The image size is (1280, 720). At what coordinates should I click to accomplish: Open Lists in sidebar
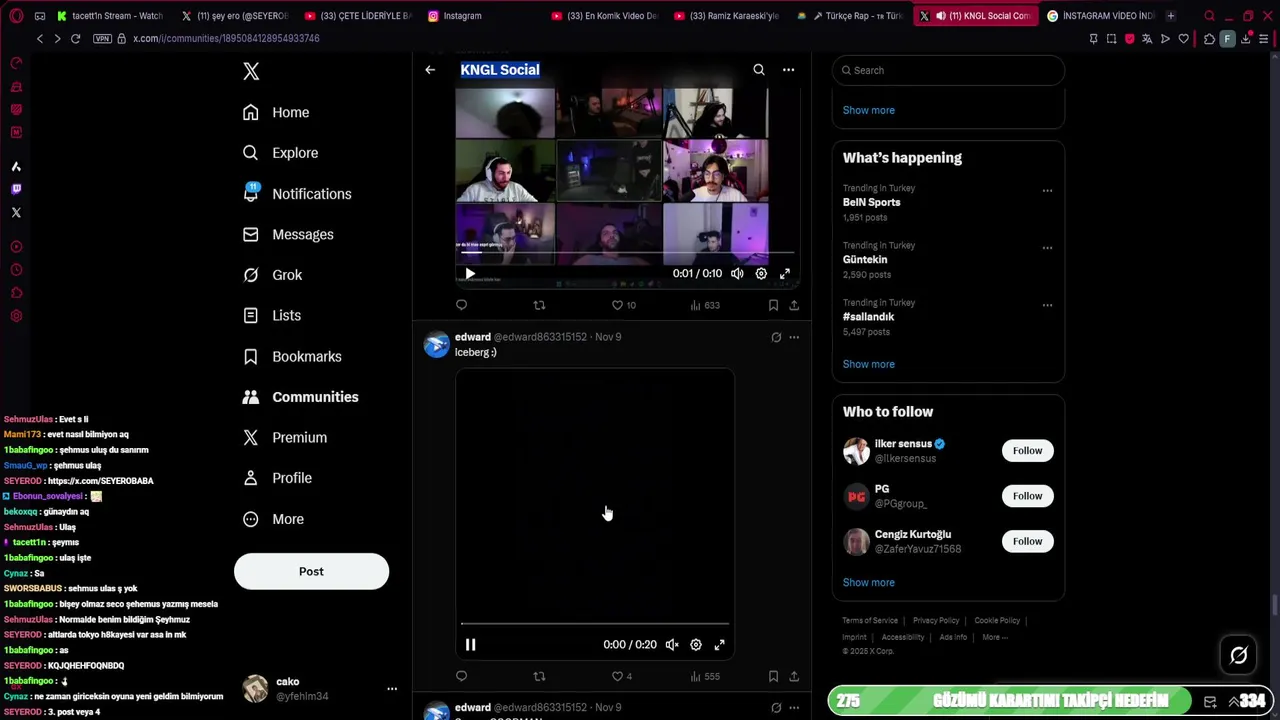coord(271,315)
